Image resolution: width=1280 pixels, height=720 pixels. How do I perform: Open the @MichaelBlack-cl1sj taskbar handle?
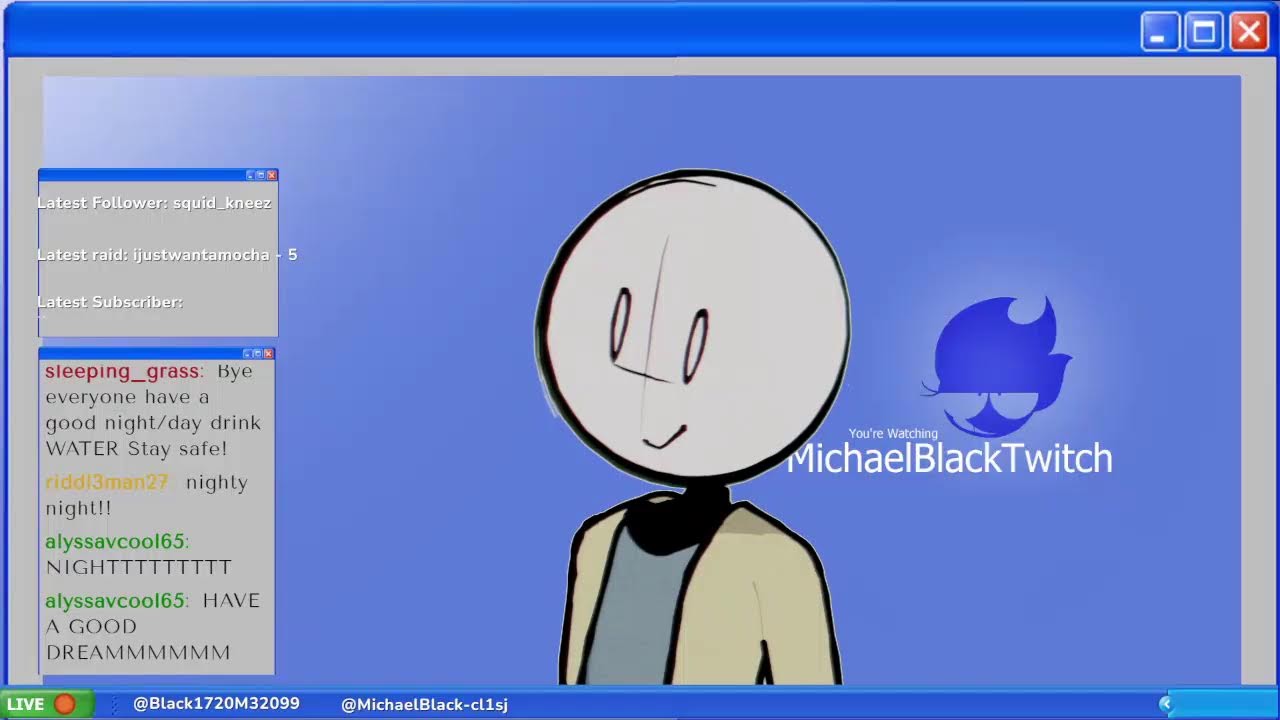(424, 705)
